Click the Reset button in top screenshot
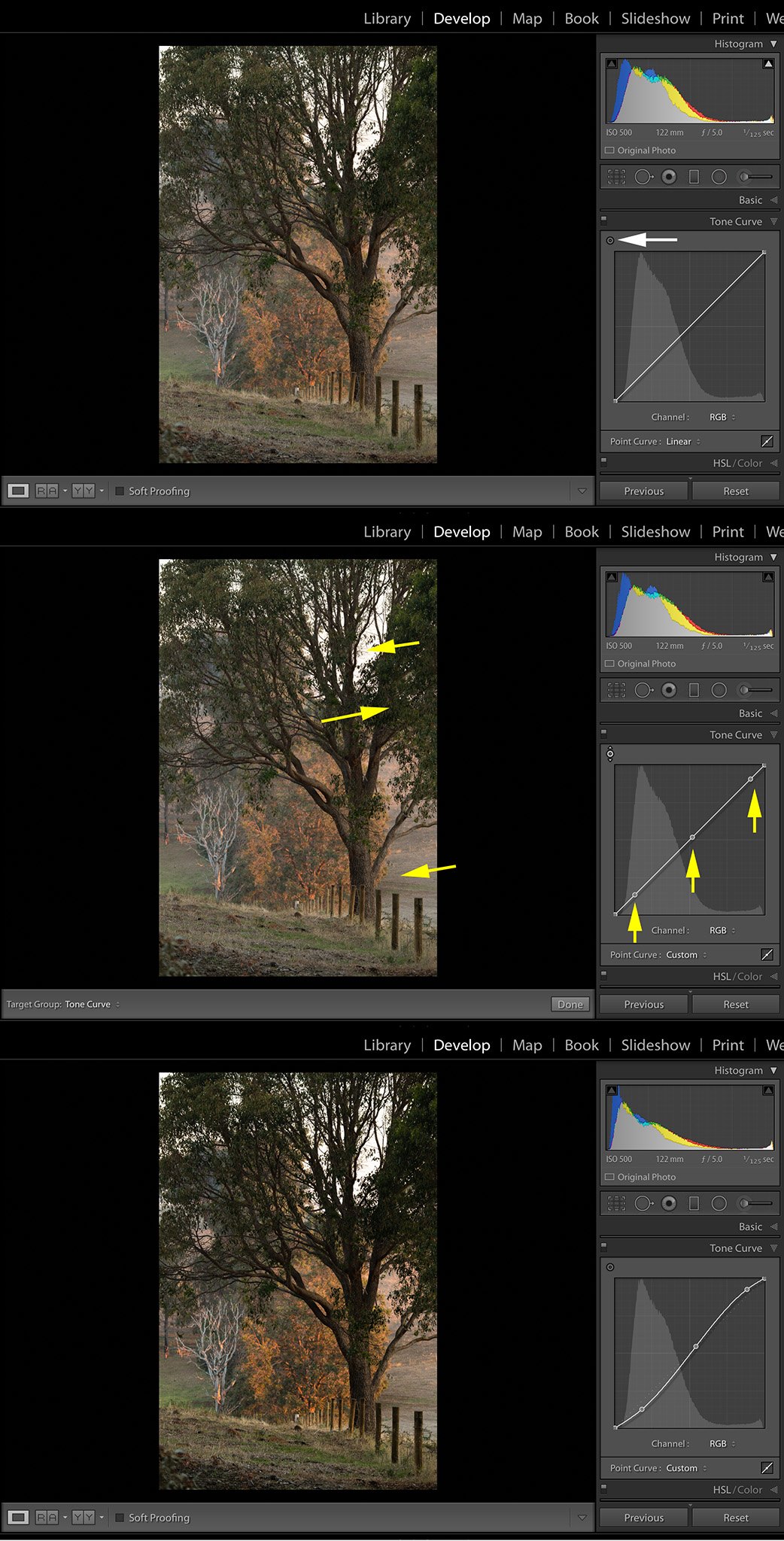This screenshot has height=1541, width=784. (x=736, y=491)
